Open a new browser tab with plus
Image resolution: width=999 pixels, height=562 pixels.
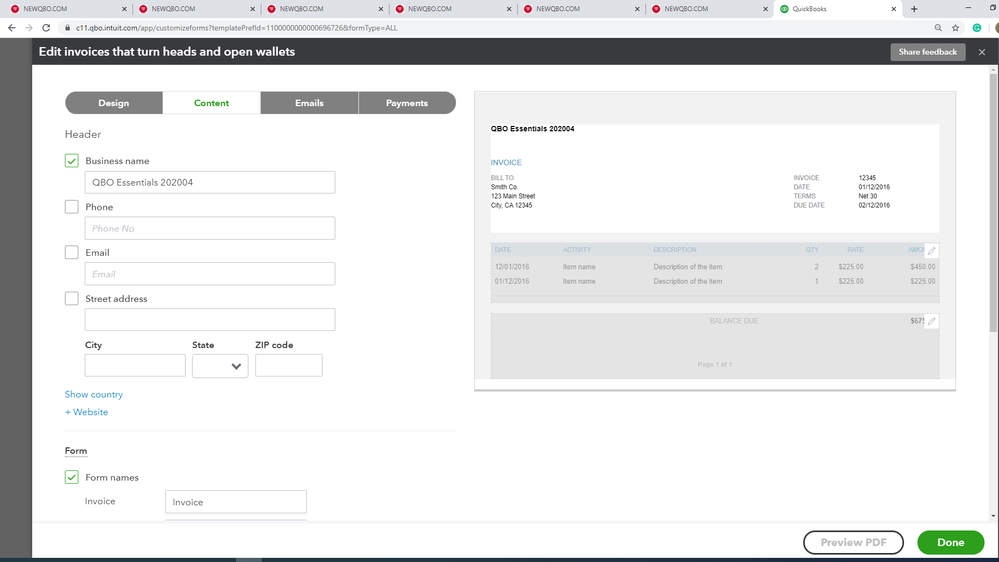tap(914, 9)
